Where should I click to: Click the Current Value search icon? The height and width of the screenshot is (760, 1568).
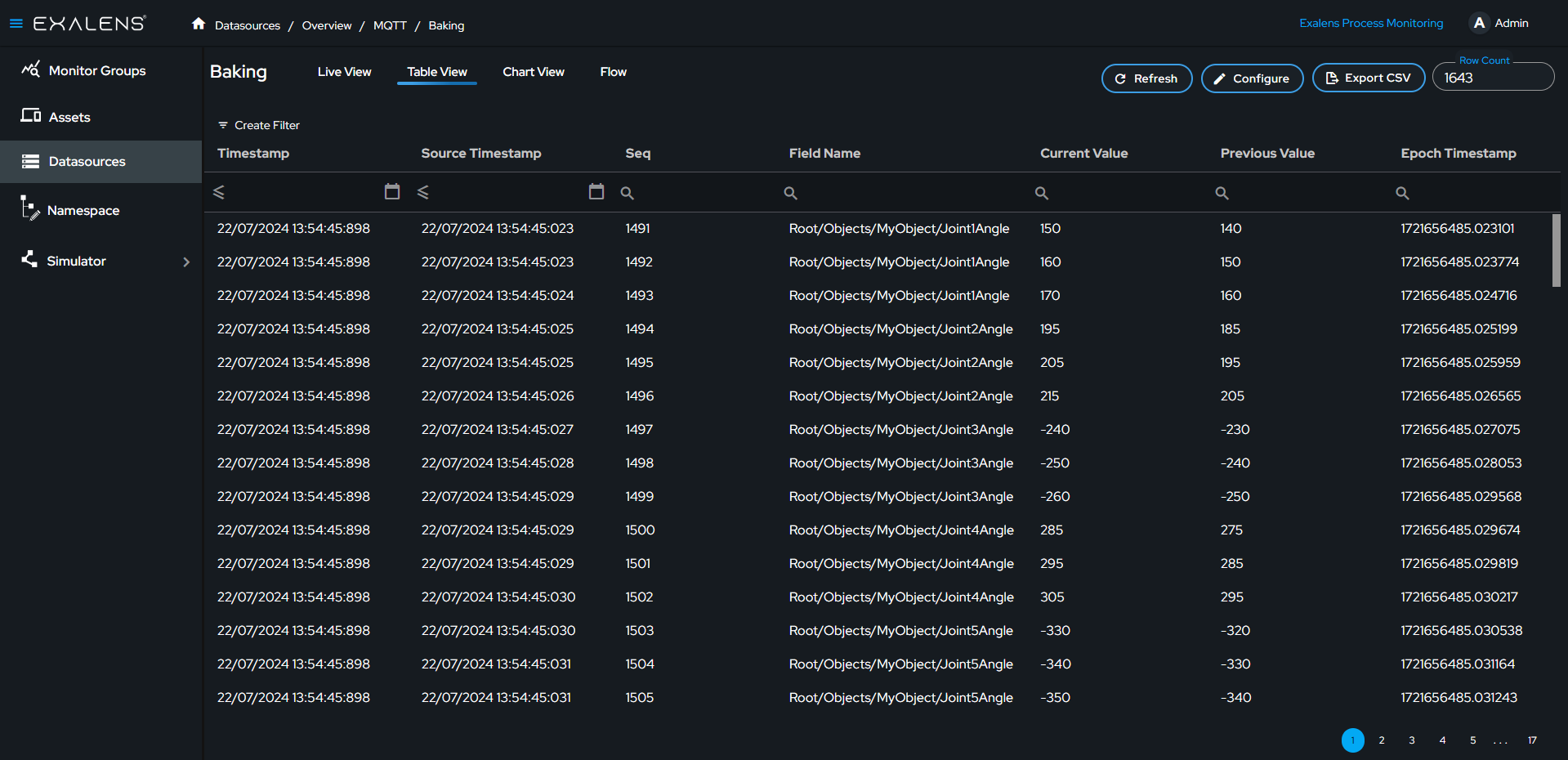(x=1042, y=193)
